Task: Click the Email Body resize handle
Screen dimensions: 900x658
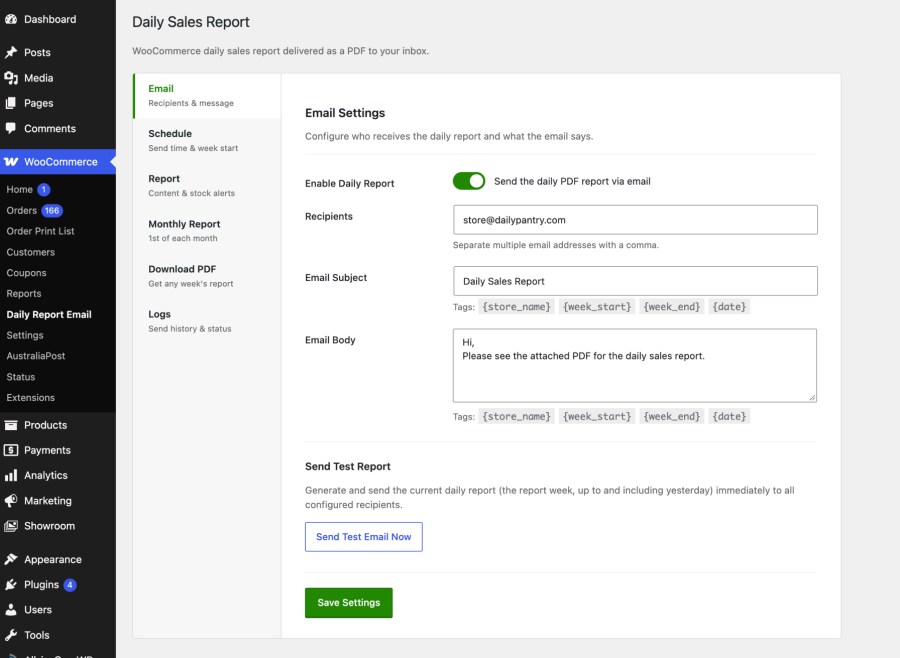Action: point(812,397)
